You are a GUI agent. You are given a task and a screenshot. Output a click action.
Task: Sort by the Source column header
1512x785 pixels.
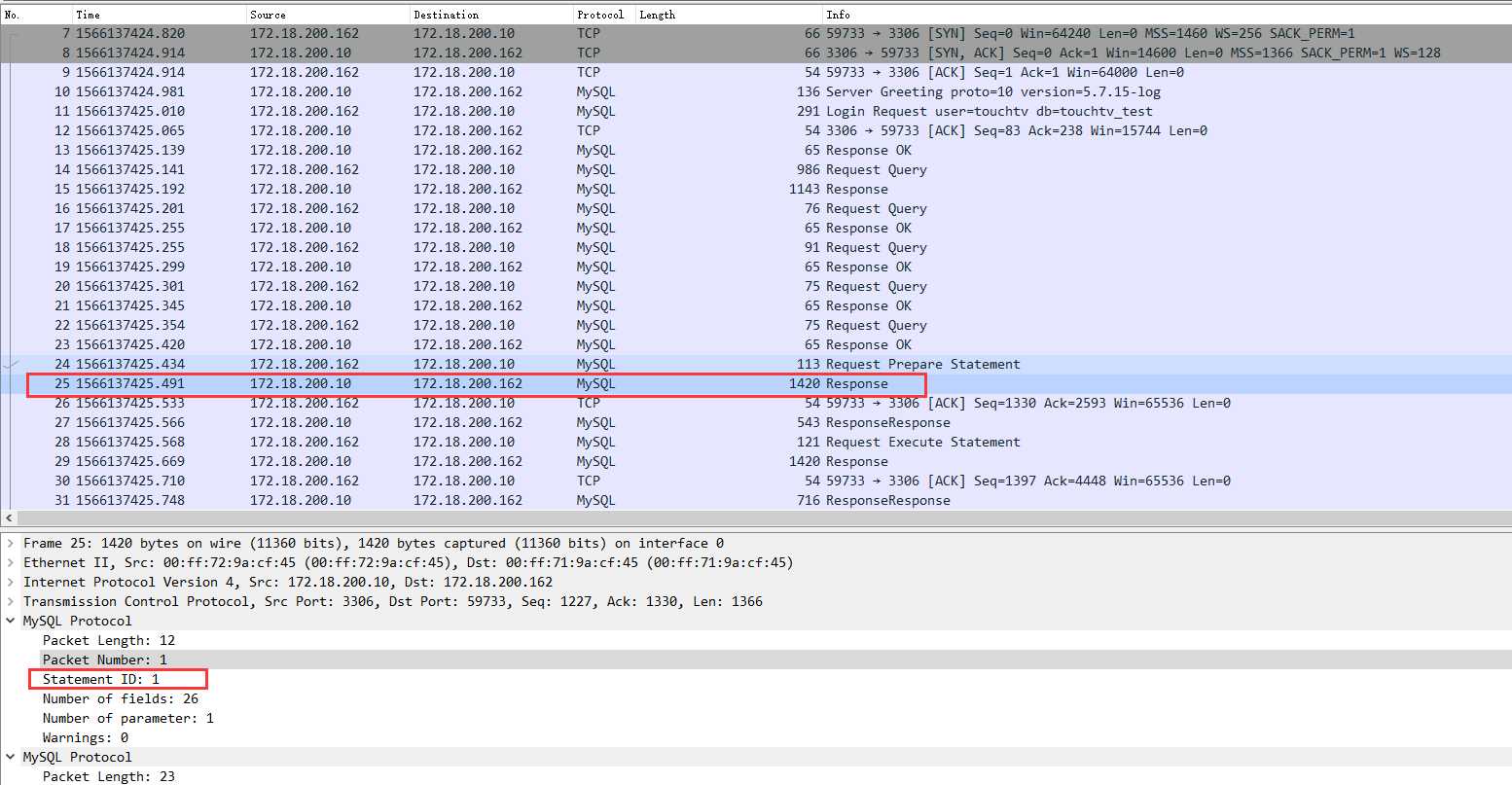pos(328,15)
